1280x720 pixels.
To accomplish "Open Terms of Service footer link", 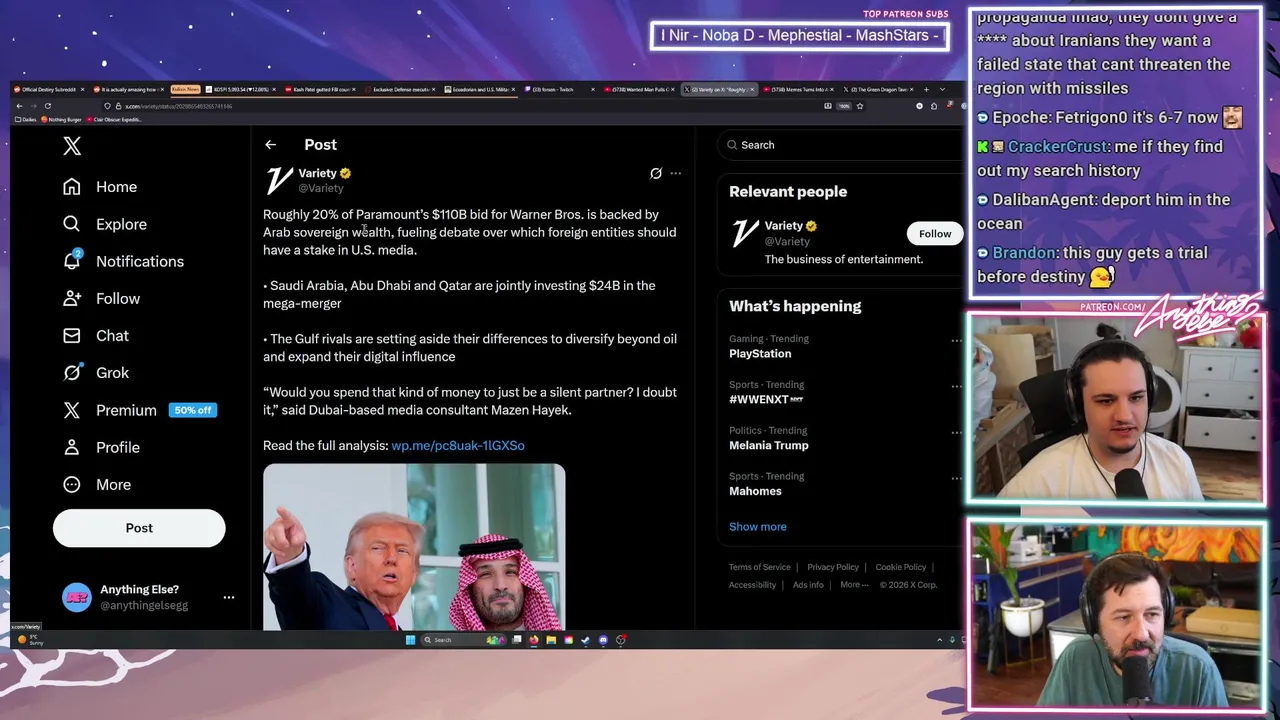I will pyautogui.click(x=759, y=567).
